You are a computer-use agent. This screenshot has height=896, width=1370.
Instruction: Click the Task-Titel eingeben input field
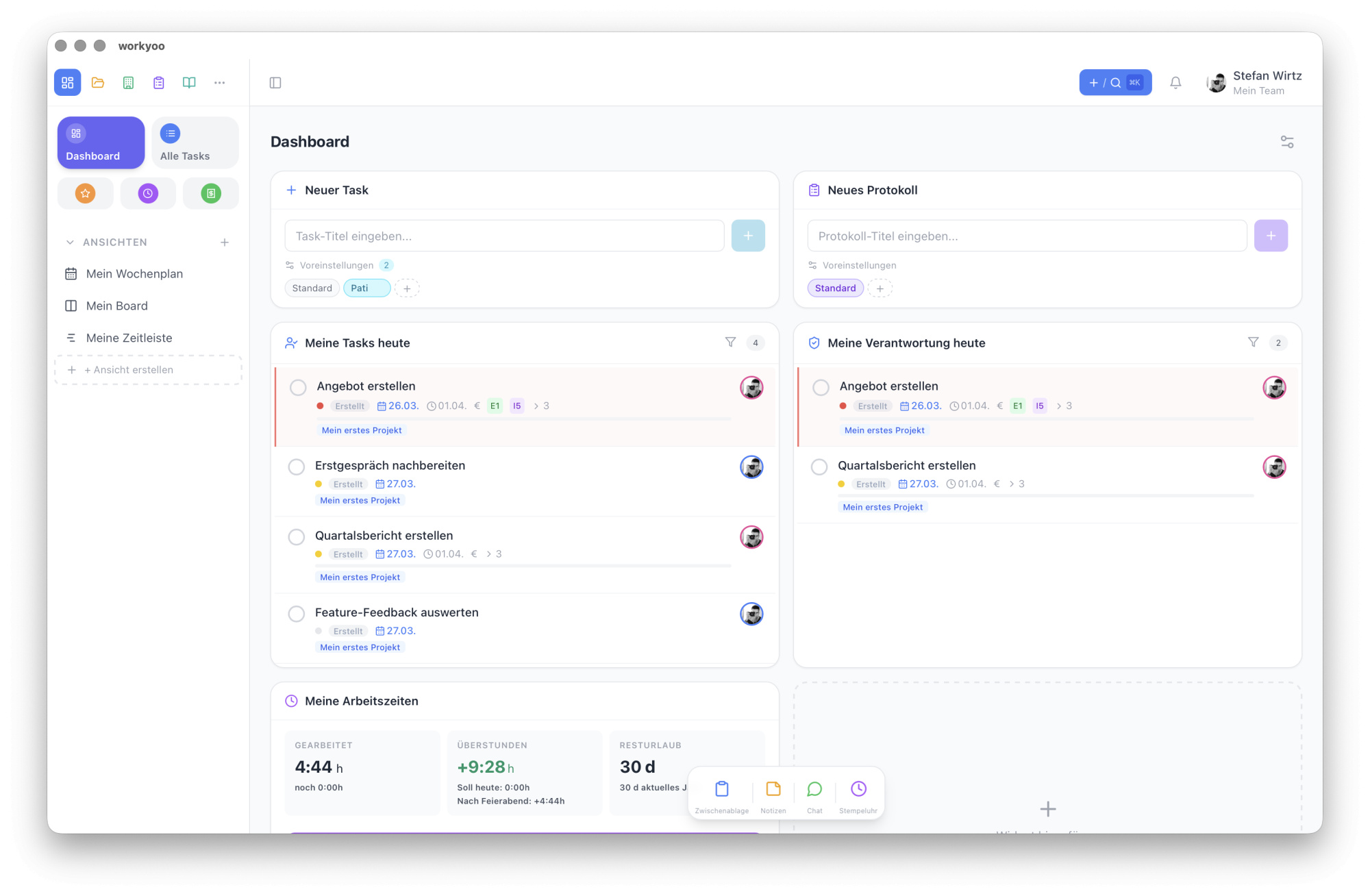504,236
